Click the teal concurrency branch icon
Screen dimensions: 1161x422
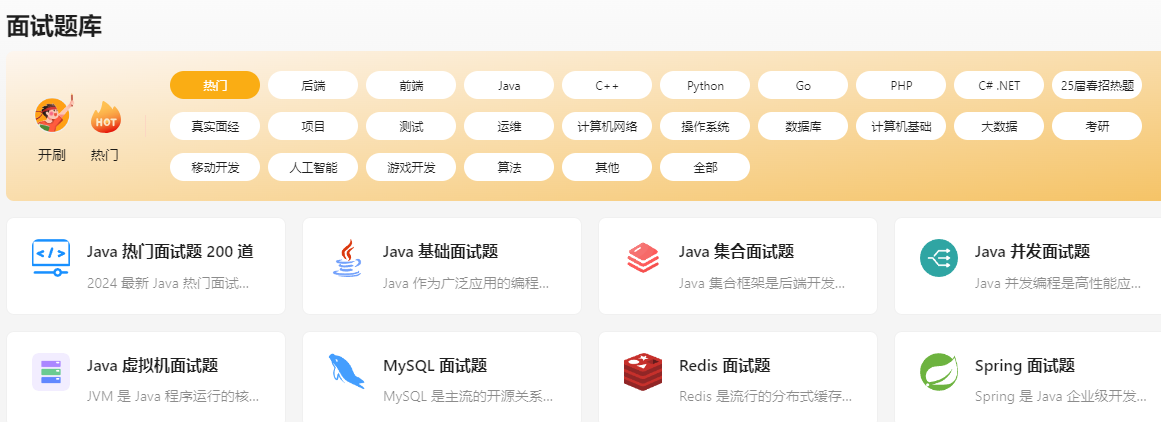939,258
